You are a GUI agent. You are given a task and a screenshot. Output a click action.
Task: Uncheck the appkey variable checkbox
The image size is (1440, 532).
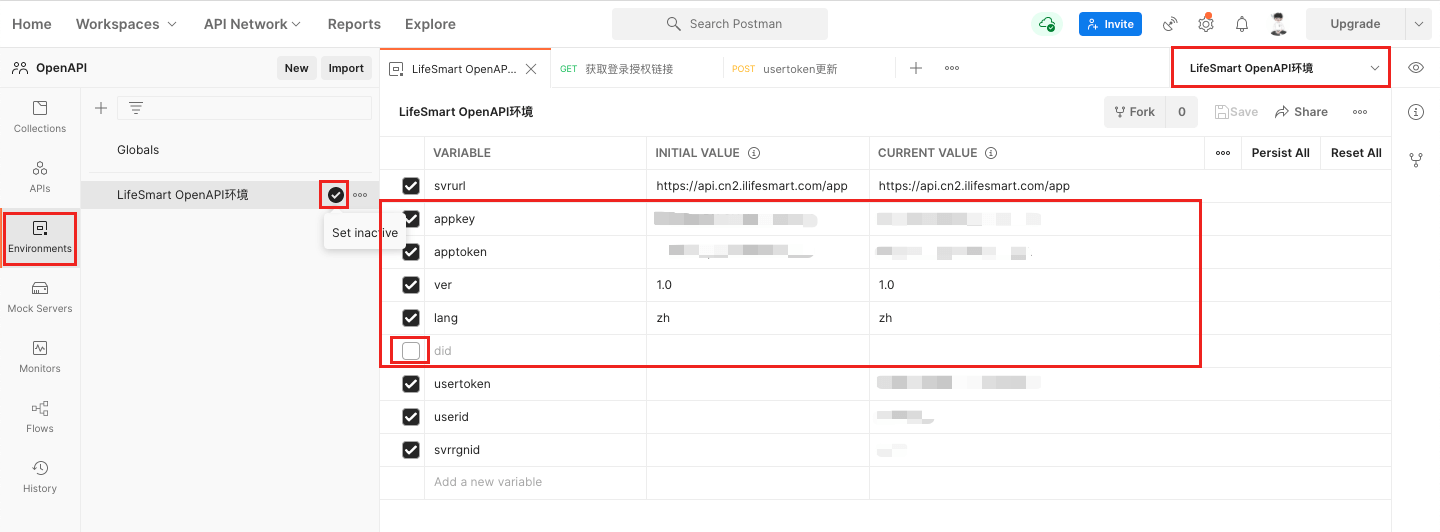tap(411, 219)
